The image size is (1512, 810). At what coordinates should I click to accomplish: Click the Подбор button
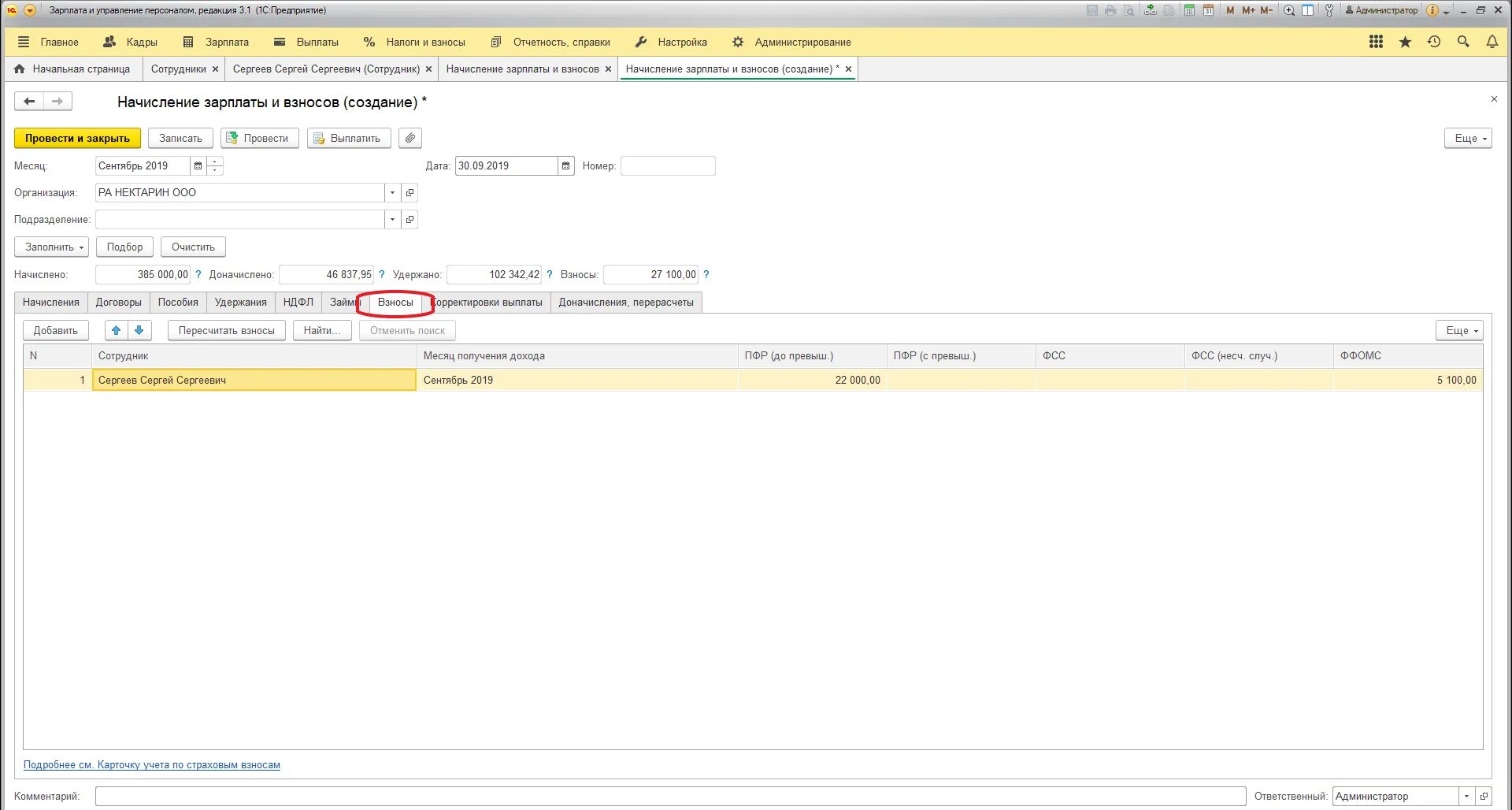(125, 247)
